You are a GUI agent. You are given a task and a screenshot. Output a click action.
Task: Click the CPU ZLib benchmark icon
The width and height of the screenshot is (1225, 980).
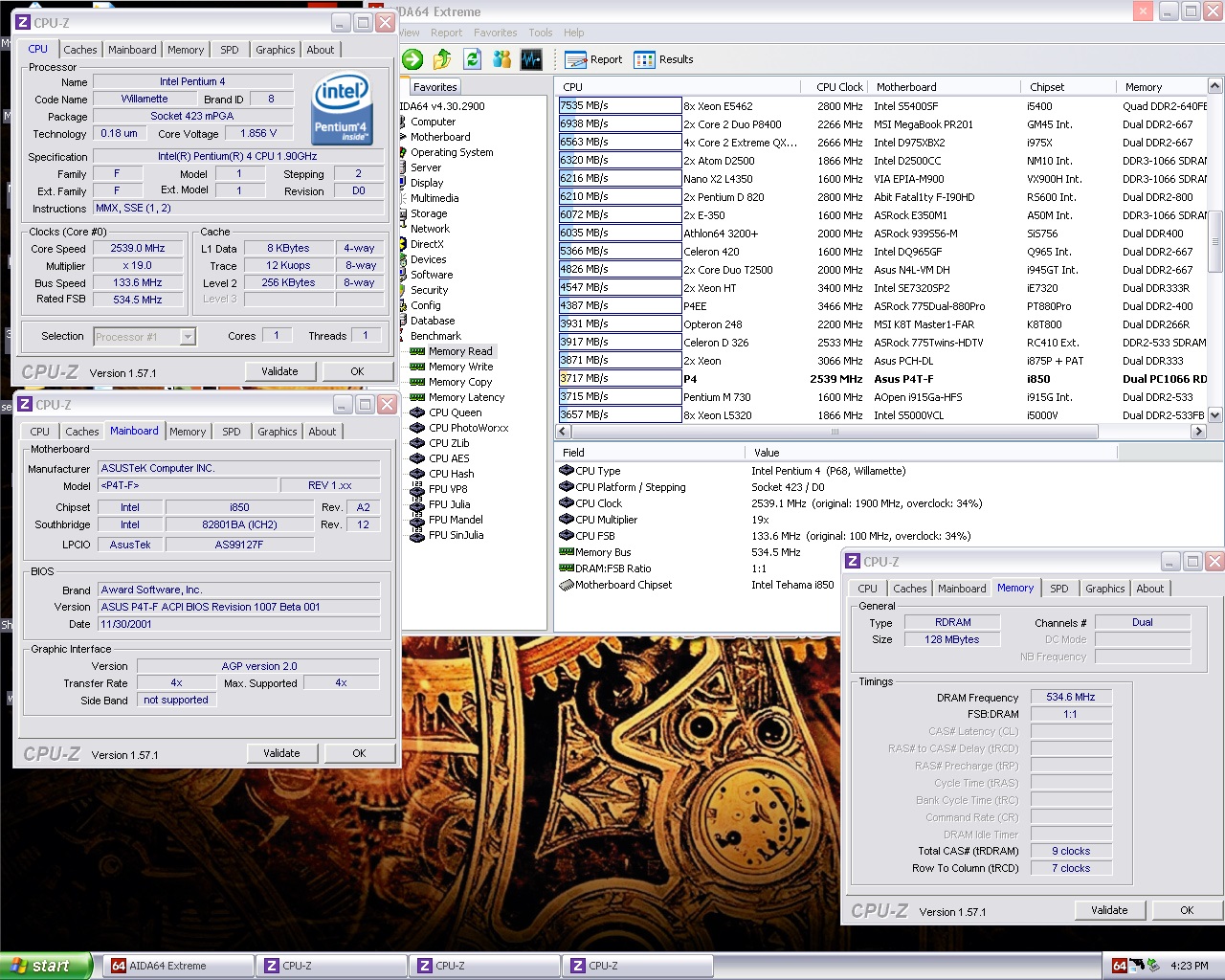417,443
